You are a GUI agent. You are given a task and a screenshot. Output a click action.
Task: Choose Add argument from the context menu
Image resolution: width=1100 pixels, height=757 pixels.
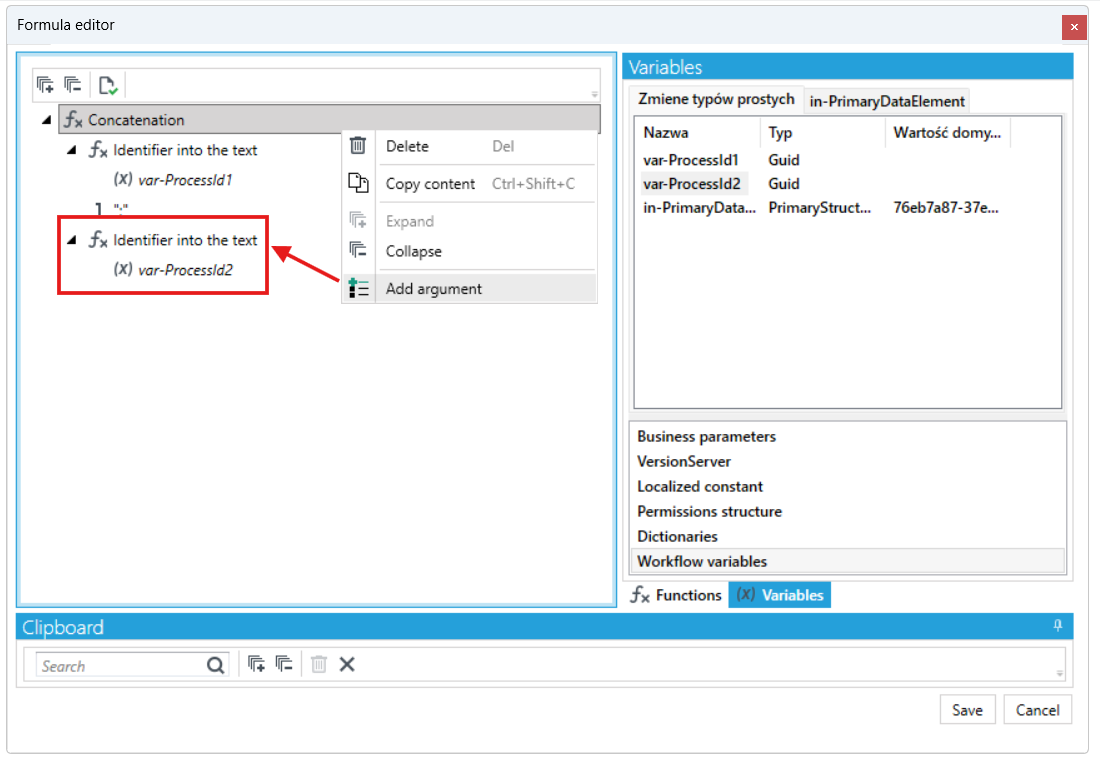(x=469, y=288)
